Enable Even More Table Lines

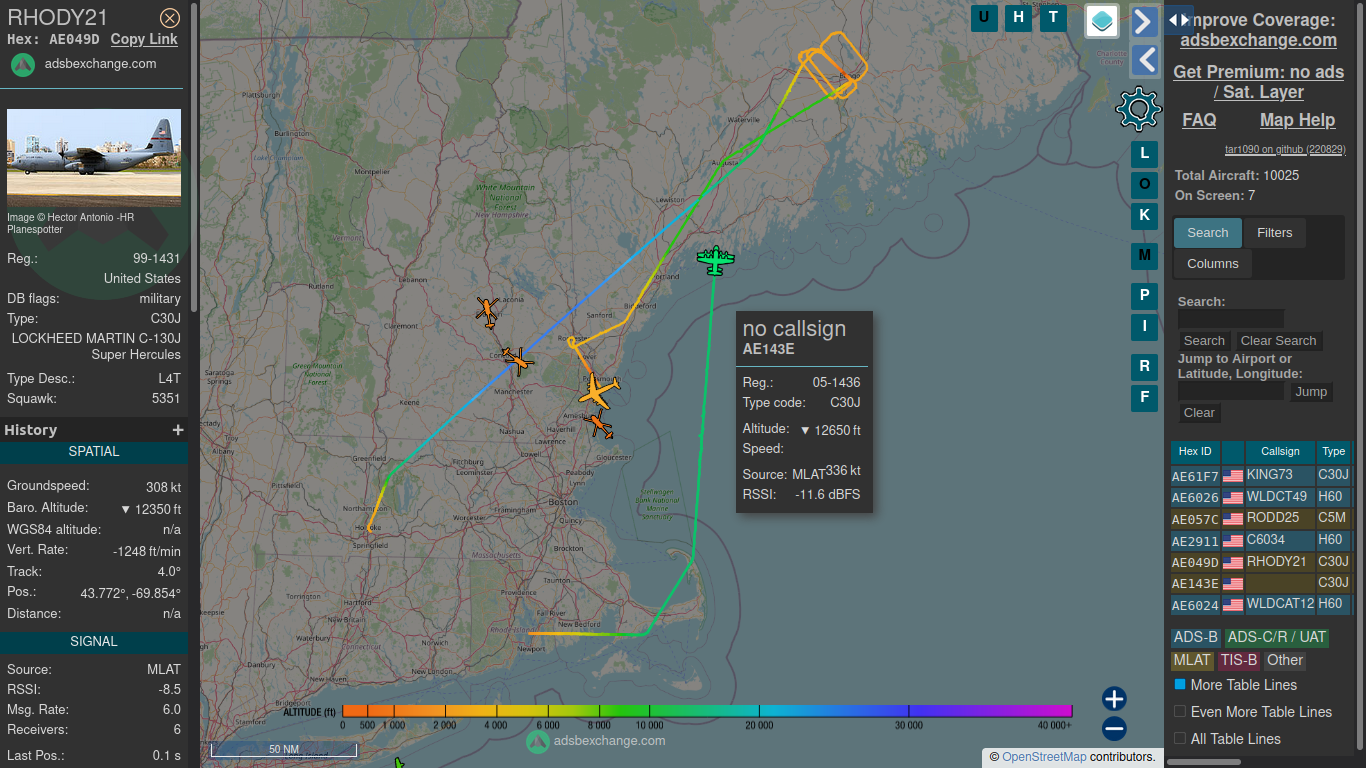coord(1180,712)
